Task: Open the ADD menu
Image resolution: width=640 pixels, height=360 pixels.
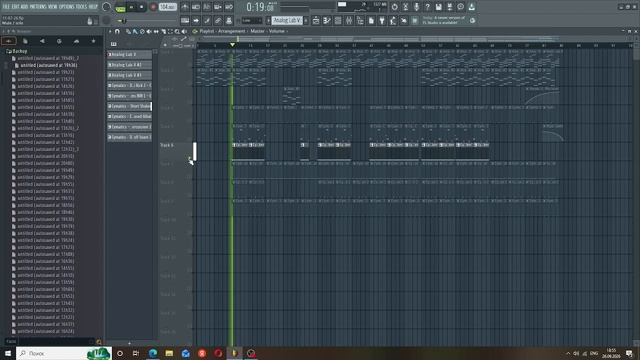Action: point(24,7)
